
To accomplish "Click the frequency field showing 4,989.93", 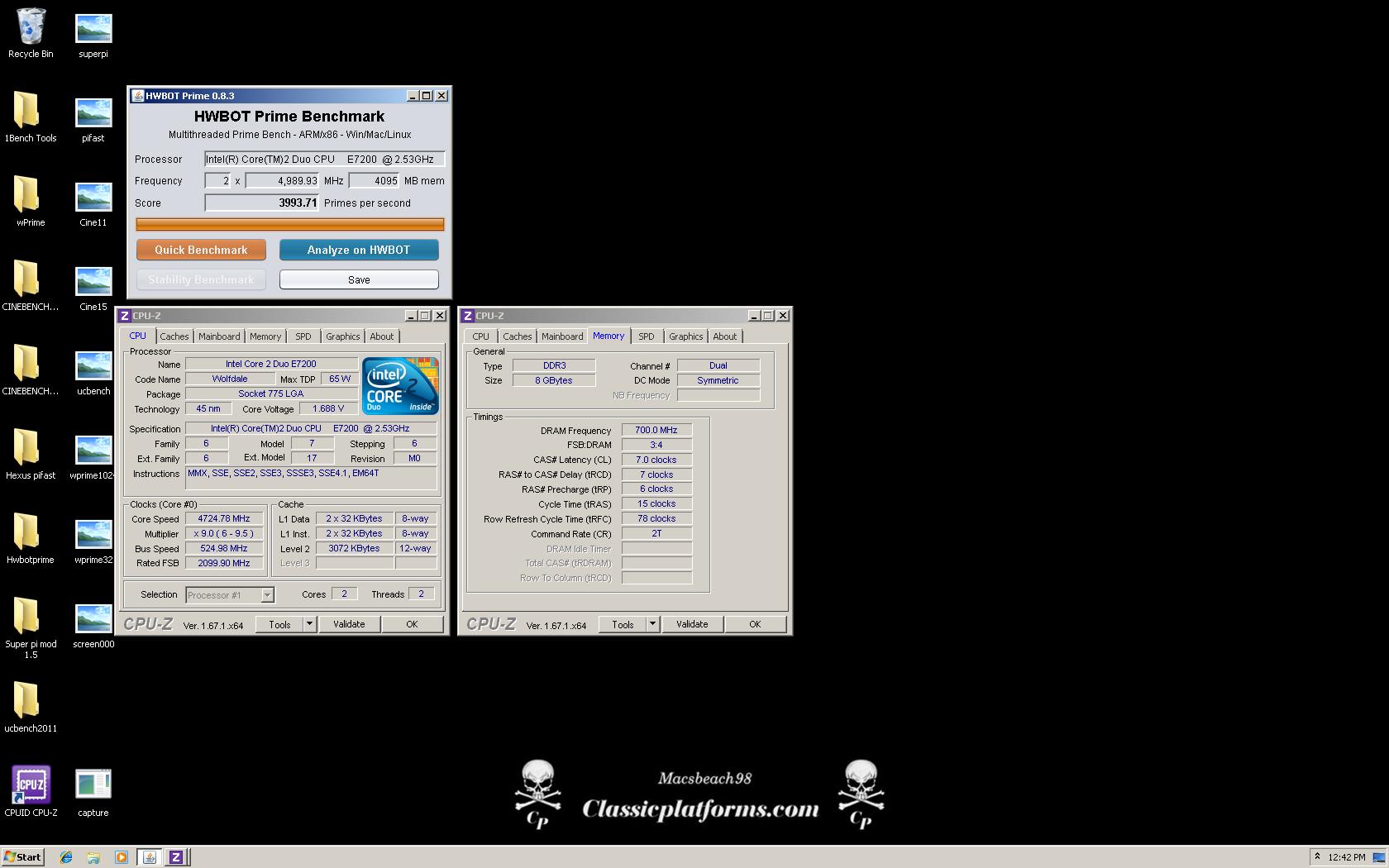I will (x=282, y=180).
